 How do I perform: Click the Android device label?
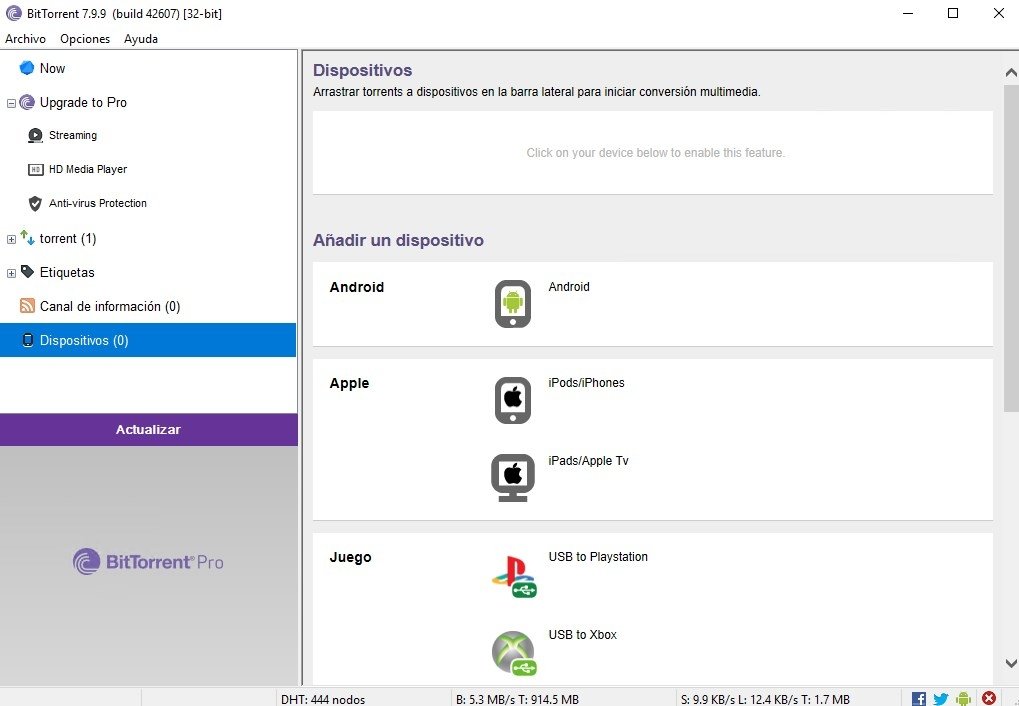pyautogui.click(x=569, y=287)
